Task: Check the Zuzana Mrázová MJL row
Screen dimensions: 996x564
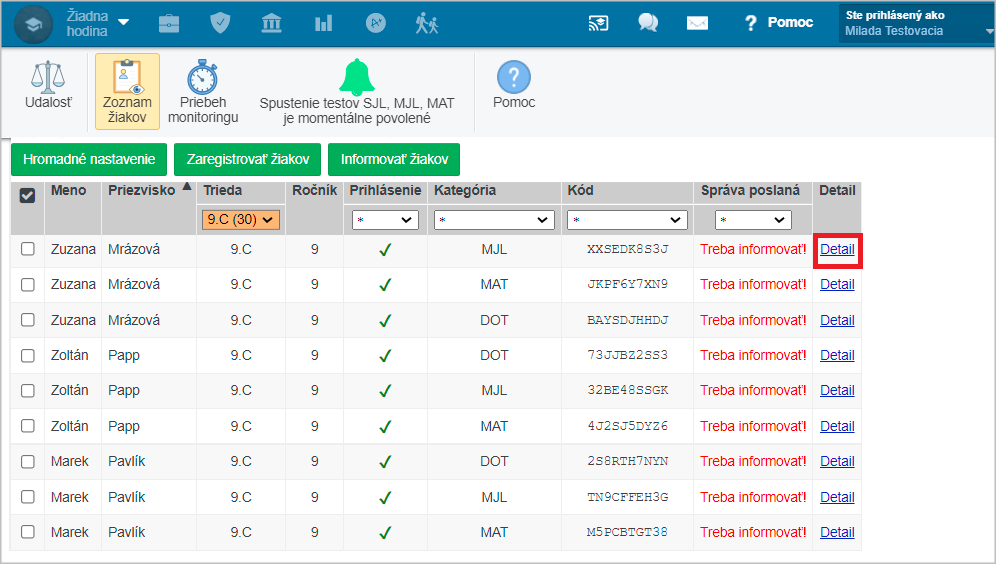Action: 27,249
